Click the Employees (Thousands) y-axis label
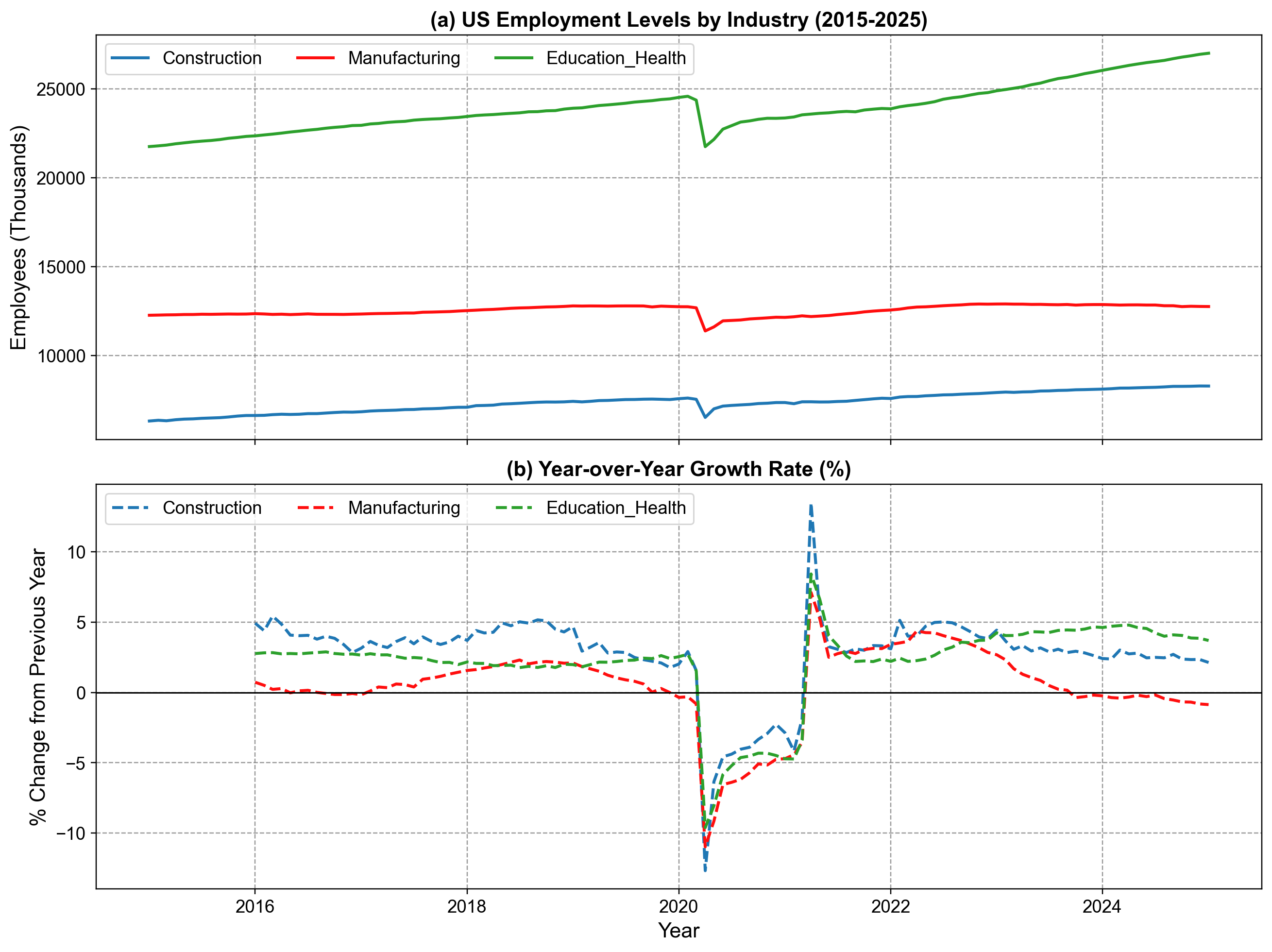The image size is (1272, 952). (x=19, y=237)
